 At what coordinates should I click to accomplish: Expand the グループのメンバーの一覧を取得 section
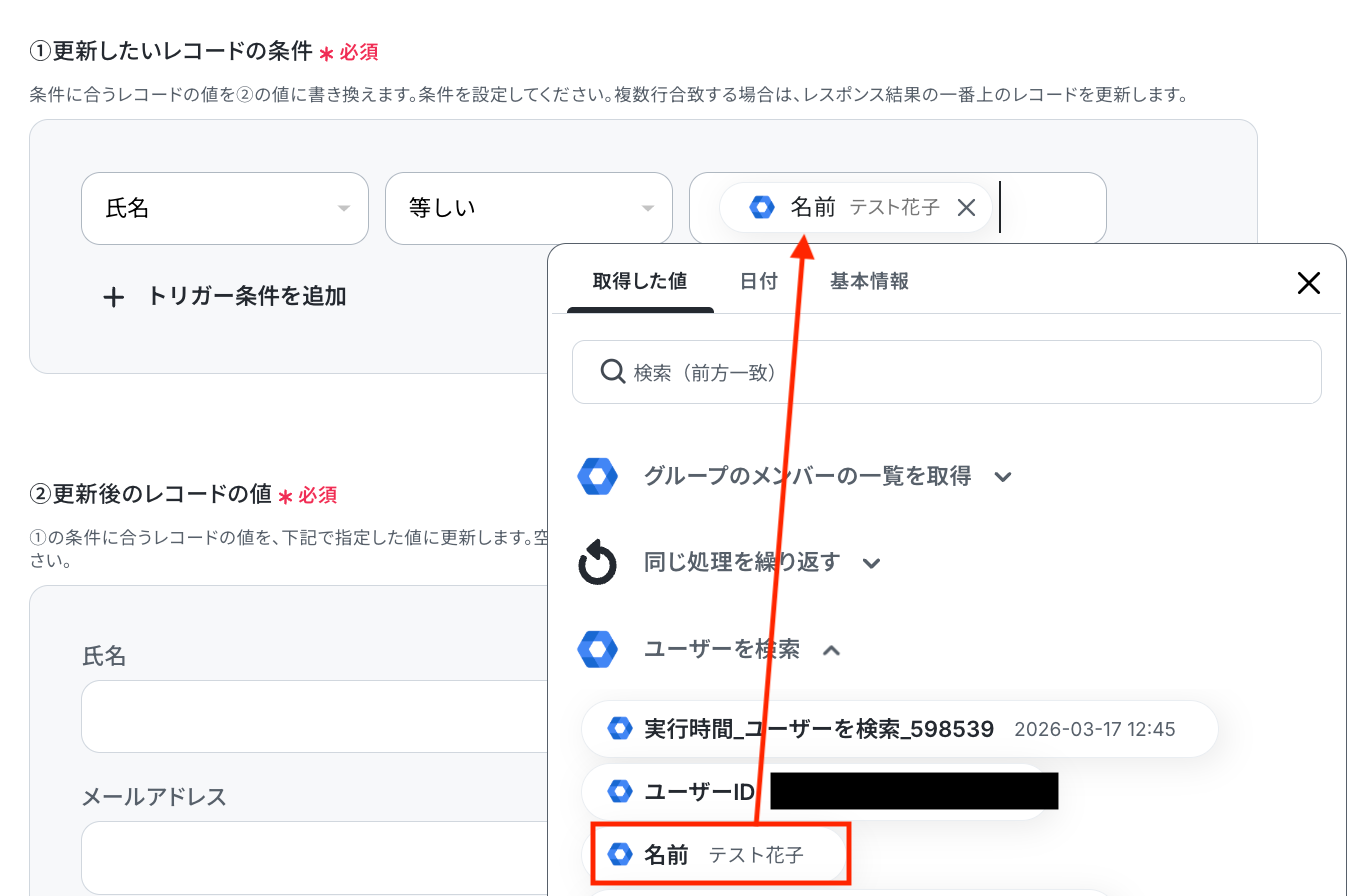pyautogui.click(x=1003, y=476)
